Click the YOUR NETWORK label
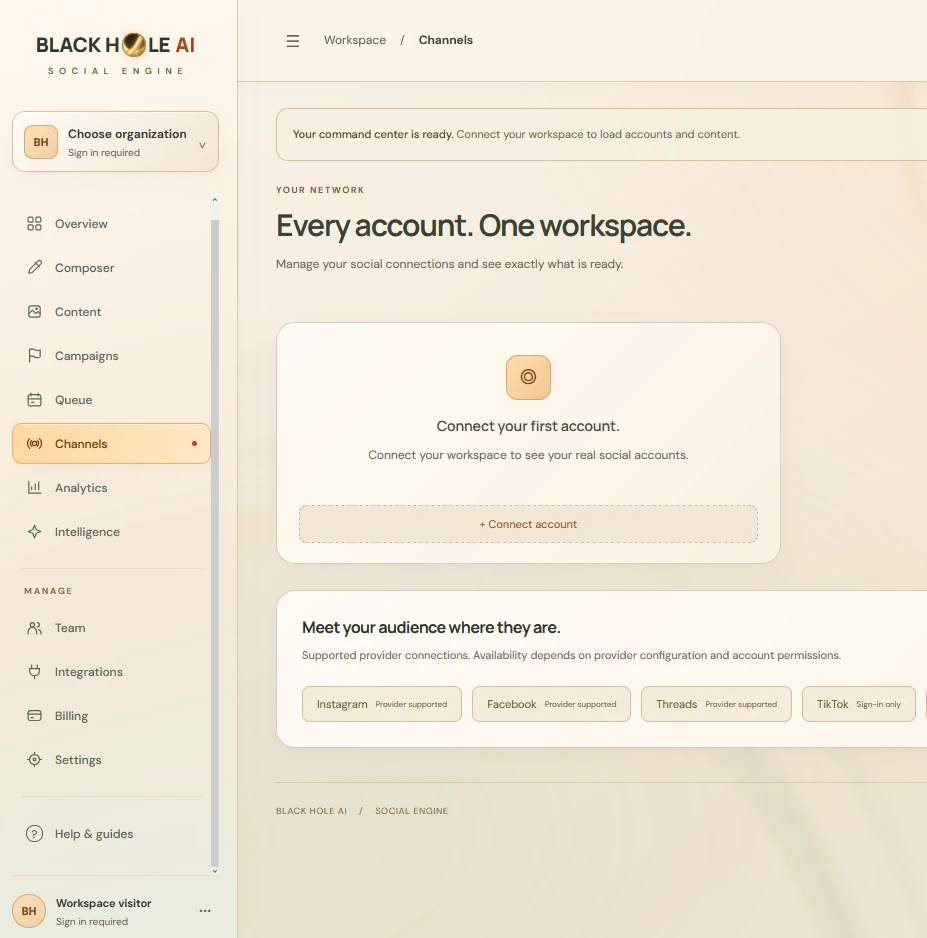927x938 pixels. [x=320, y=190]
